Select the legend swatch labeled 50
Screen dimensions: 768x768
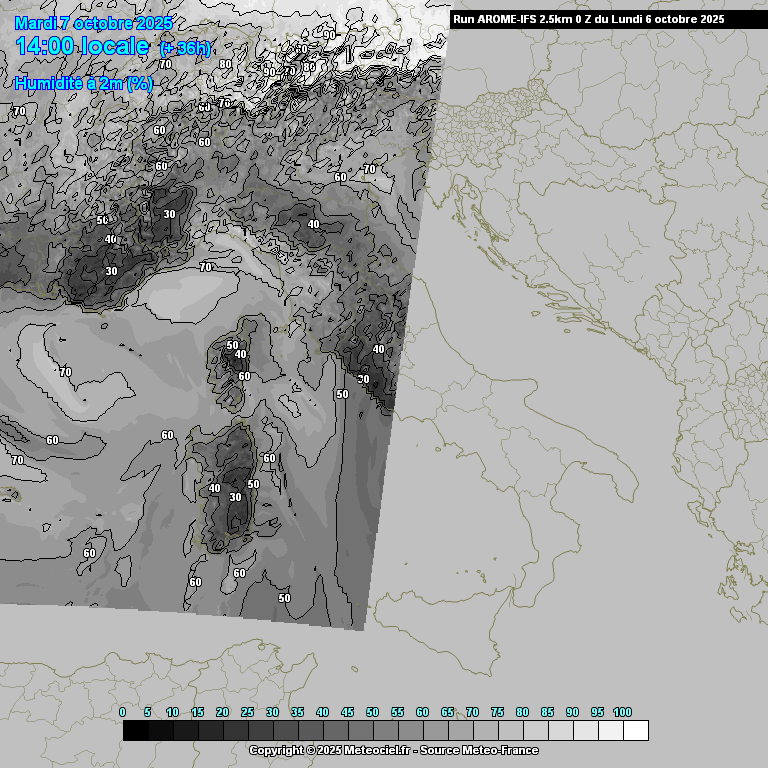(385, 731)
